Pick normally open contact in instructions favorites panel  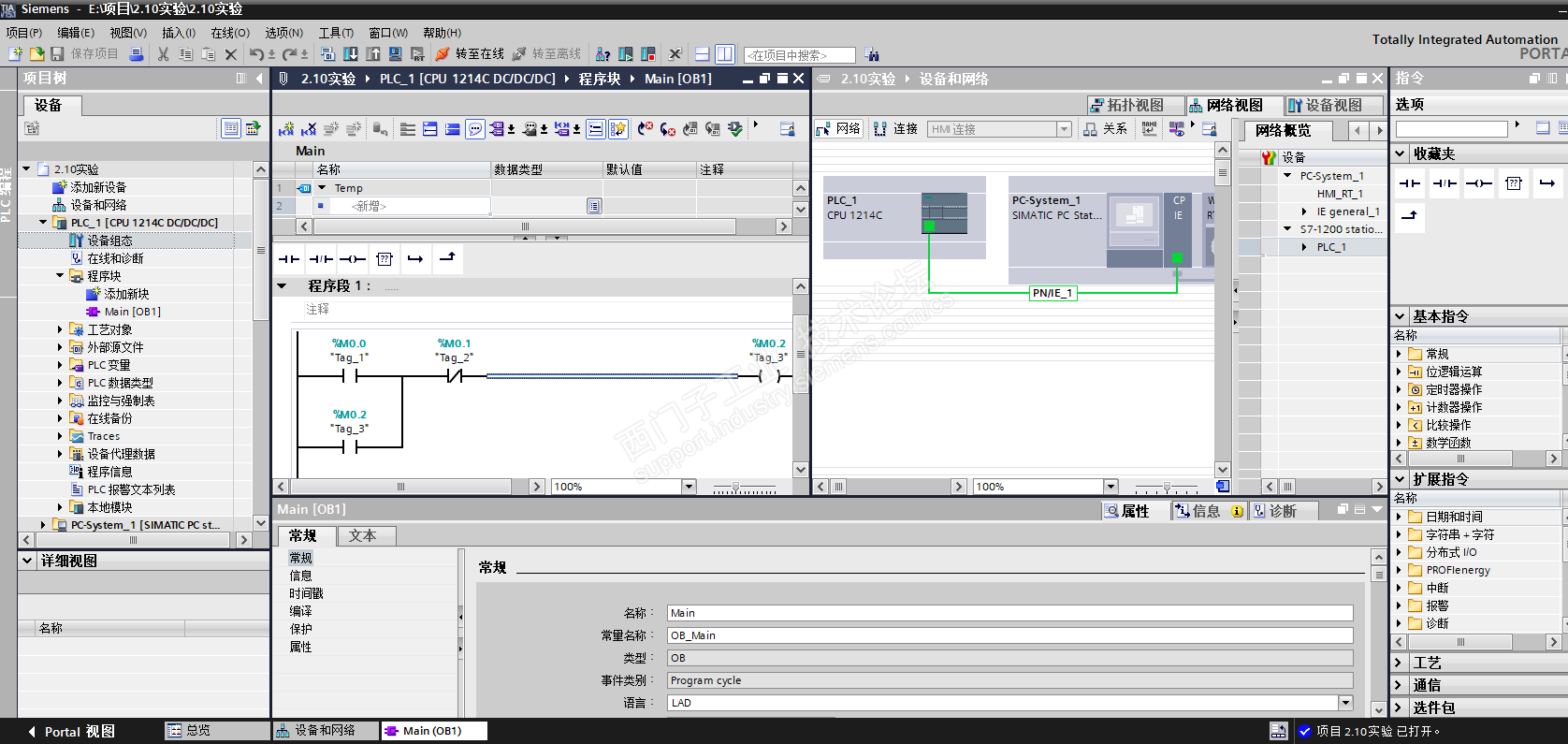(1410, 183)
